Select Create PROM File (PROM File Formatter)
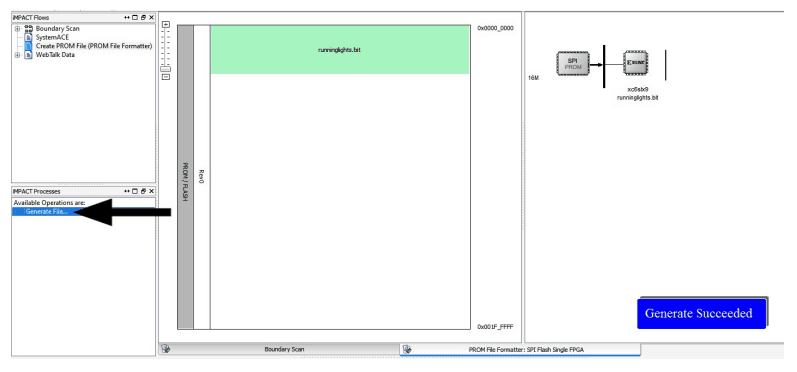This screenshot has width=797, height=372. click(x=94, y=46)
